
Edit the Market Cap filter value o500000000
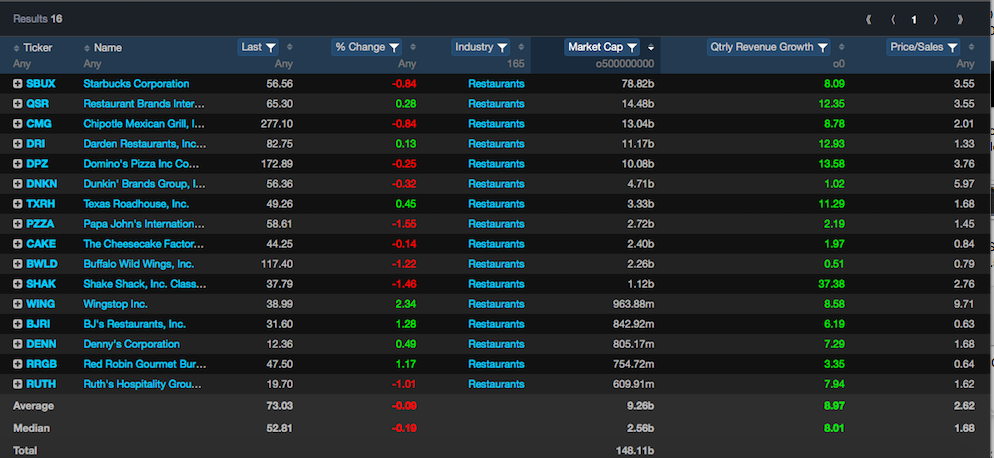point(624,64)
